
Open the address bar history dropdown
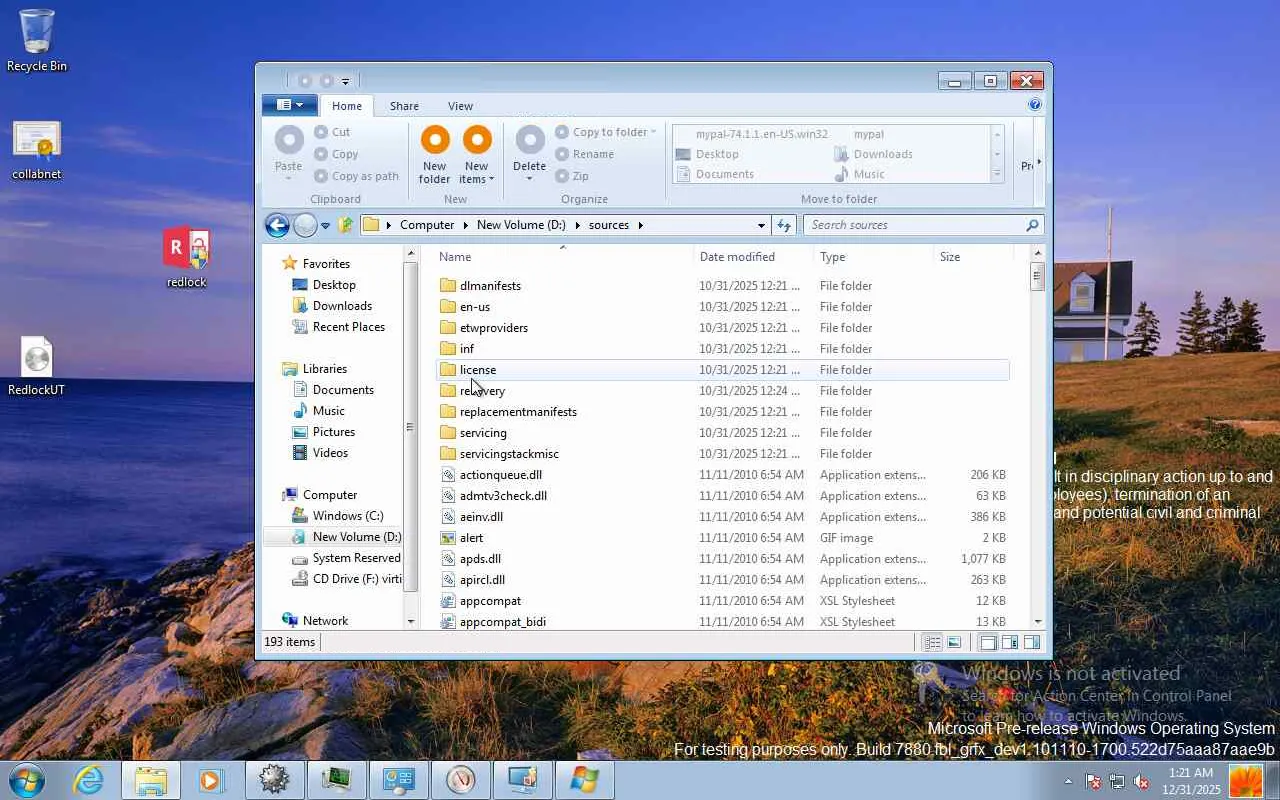point(761,225)
